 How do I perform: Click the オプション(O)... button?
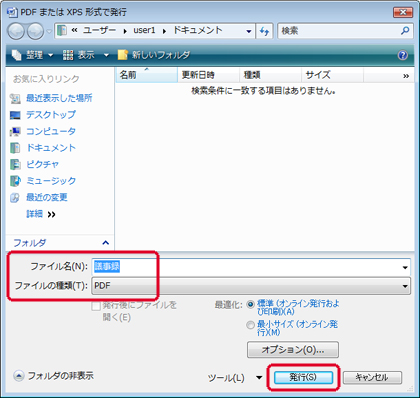pyautogui.click(x=293, y=349)
